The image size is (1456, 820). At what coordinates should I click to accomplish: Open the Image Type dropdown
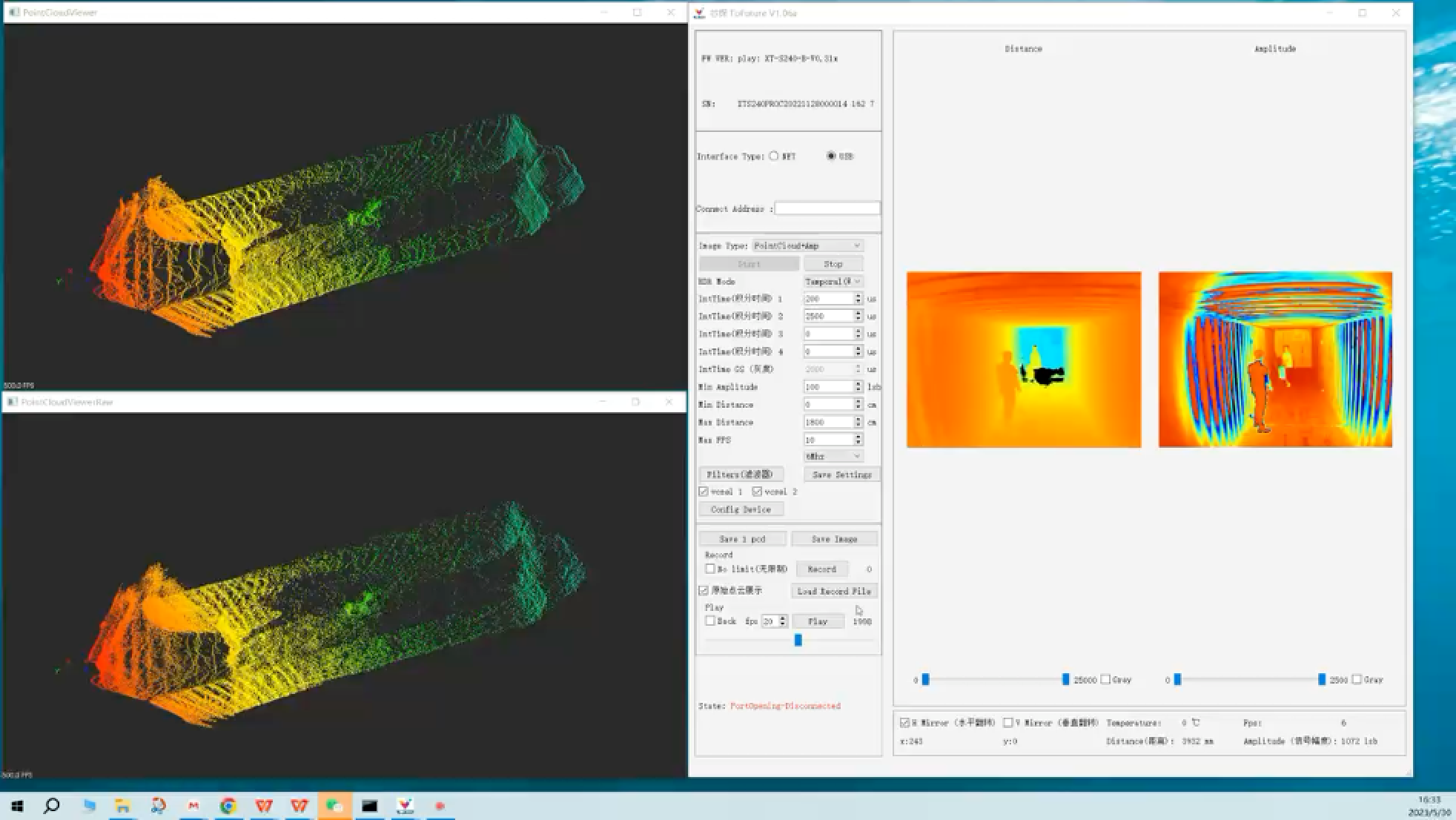(807, 245)
